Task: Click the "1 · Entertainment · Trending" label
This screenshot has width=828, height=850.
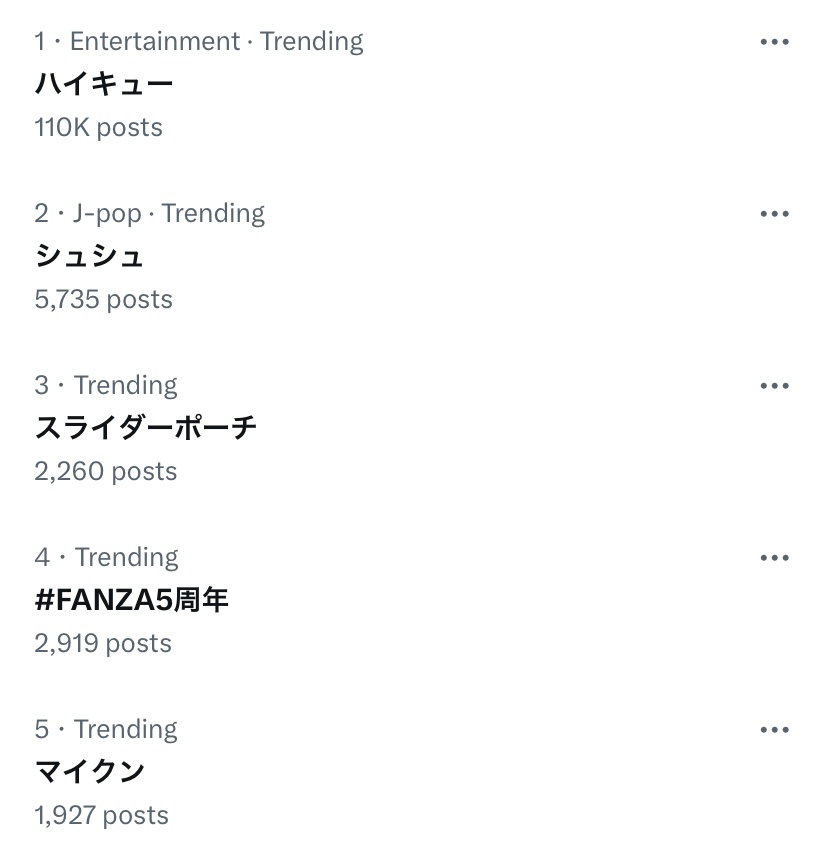Action: click(199, 42)
